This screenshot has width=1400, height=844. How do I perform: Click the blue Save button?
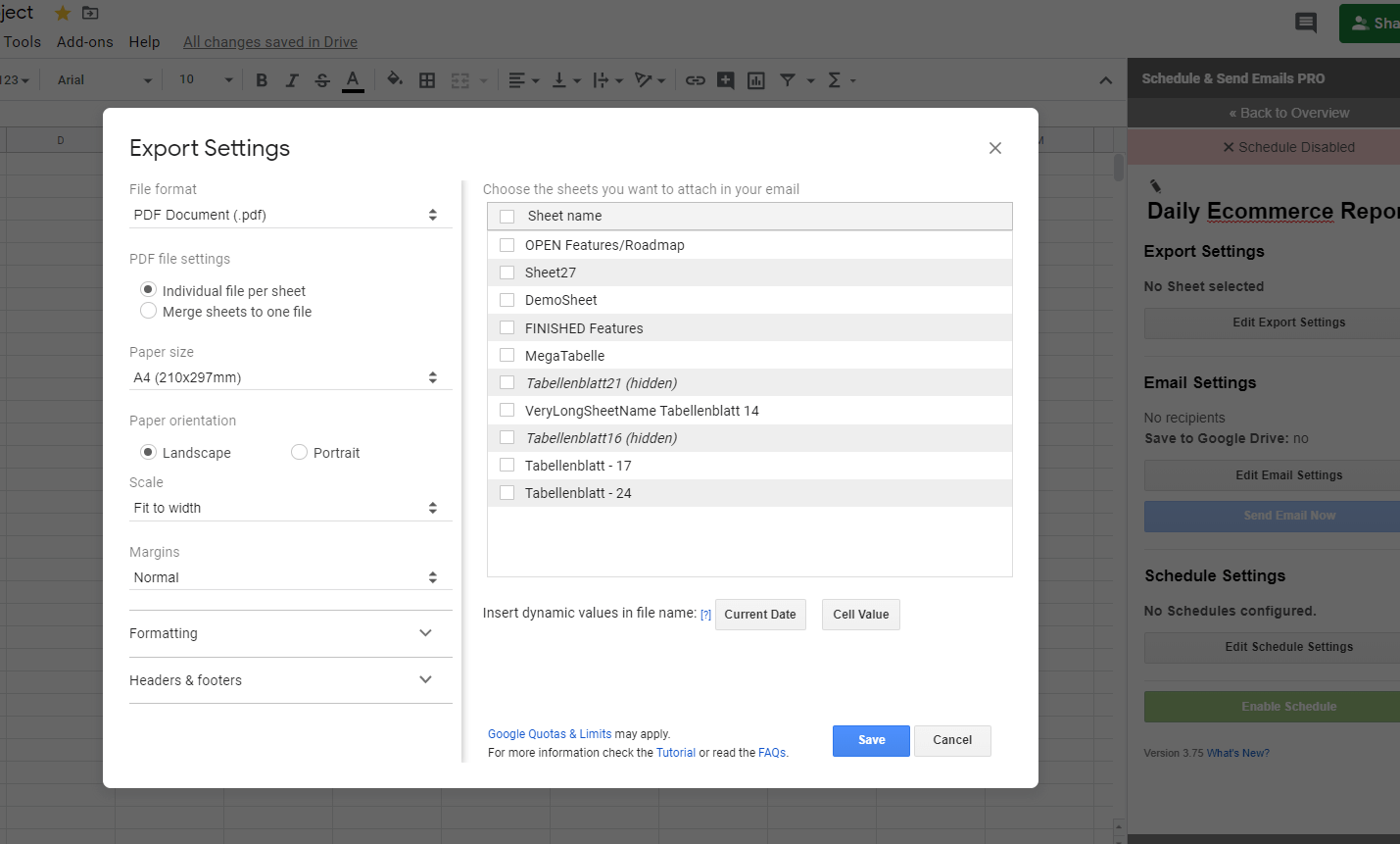click(x=871, y=740)
